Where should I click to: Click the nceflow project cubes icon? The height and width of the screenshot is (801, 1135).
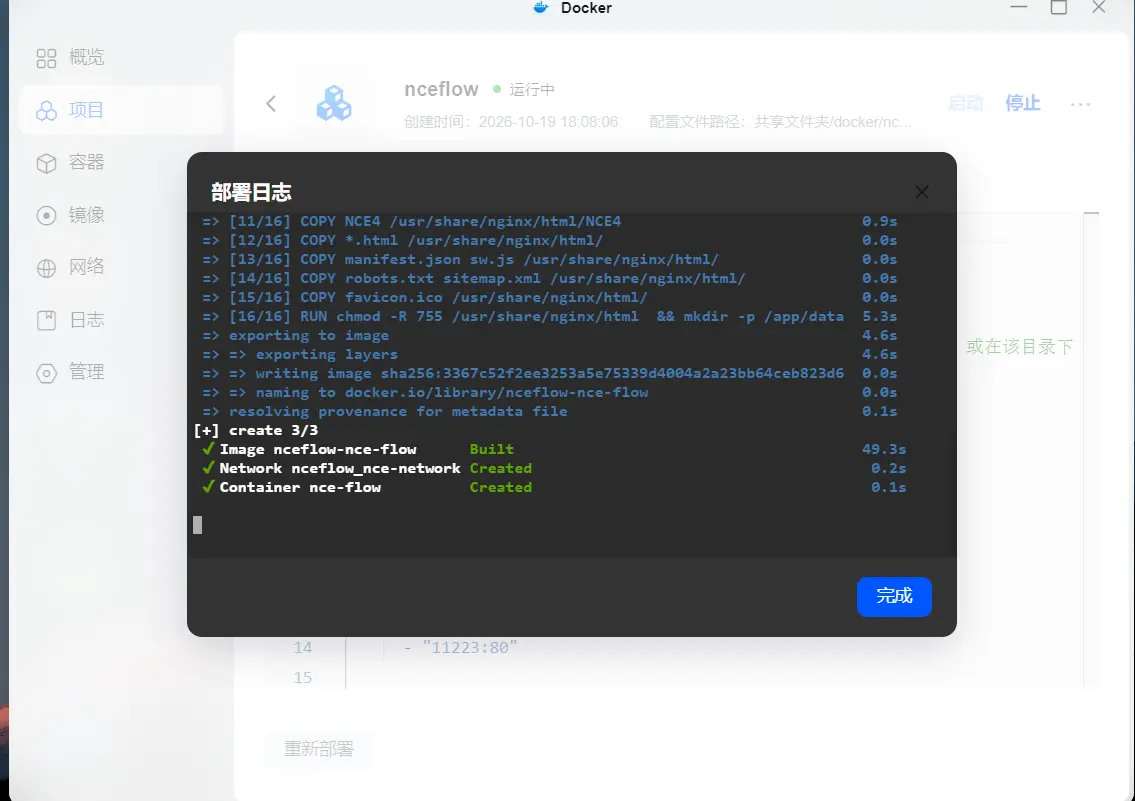click(x=334, y=103)
